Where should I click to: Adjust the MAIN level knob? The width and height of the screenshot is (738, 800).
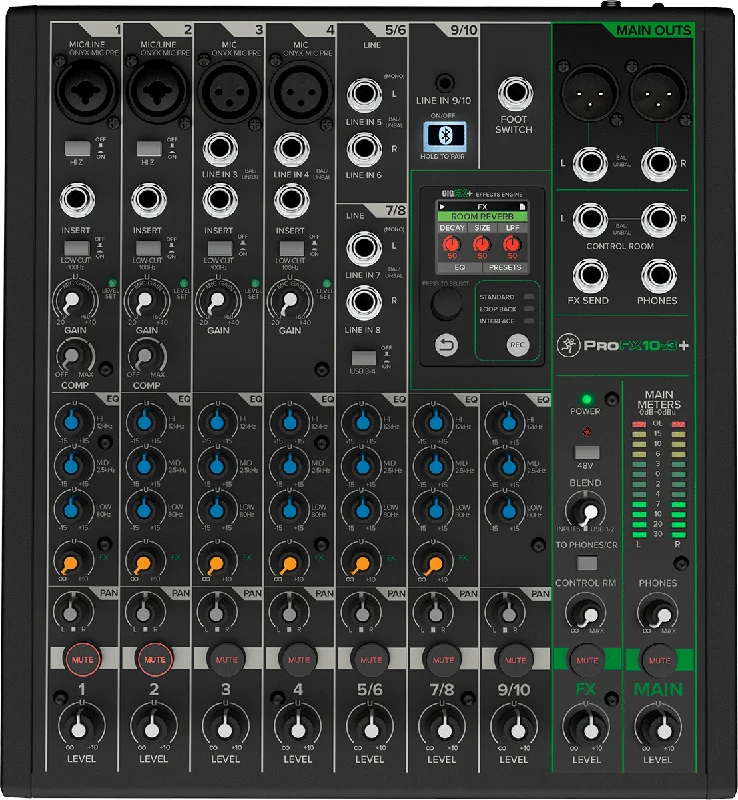tap(659, 728)
